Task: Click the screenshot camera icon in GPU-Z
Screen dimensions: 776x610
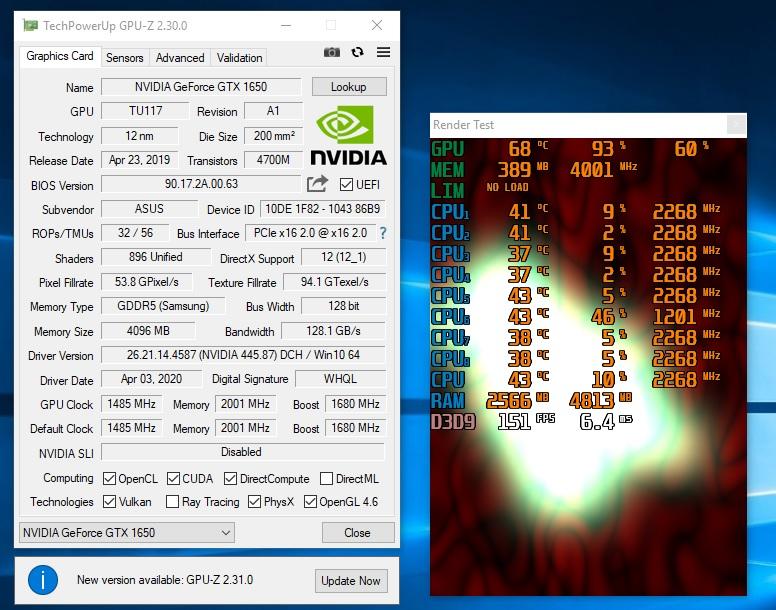Action: pos(332,52)
